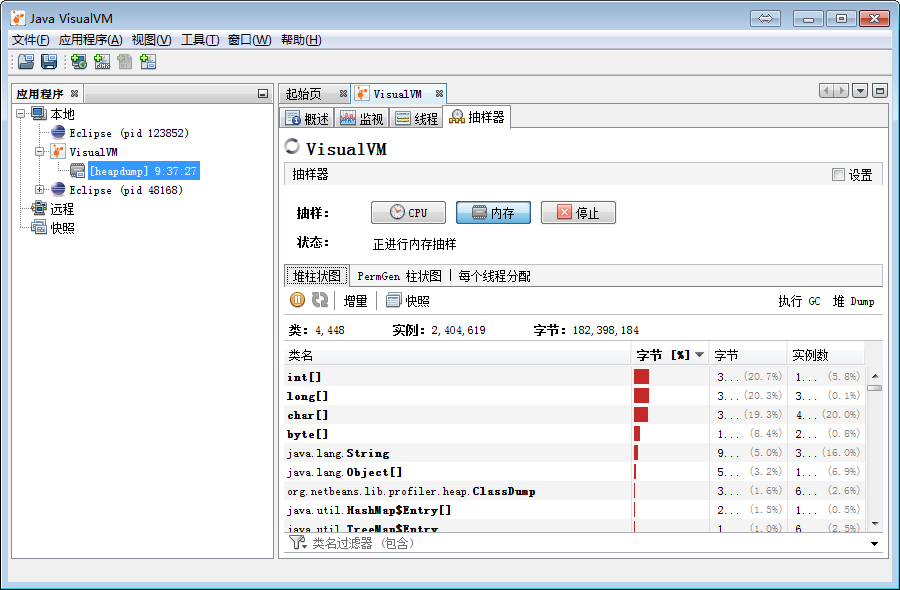Image resolution: width=900 pixels, height=590 pixels.
Task: Pause live results with the orange pause icon
Action: pyautogui.click(x=297, y=300)
